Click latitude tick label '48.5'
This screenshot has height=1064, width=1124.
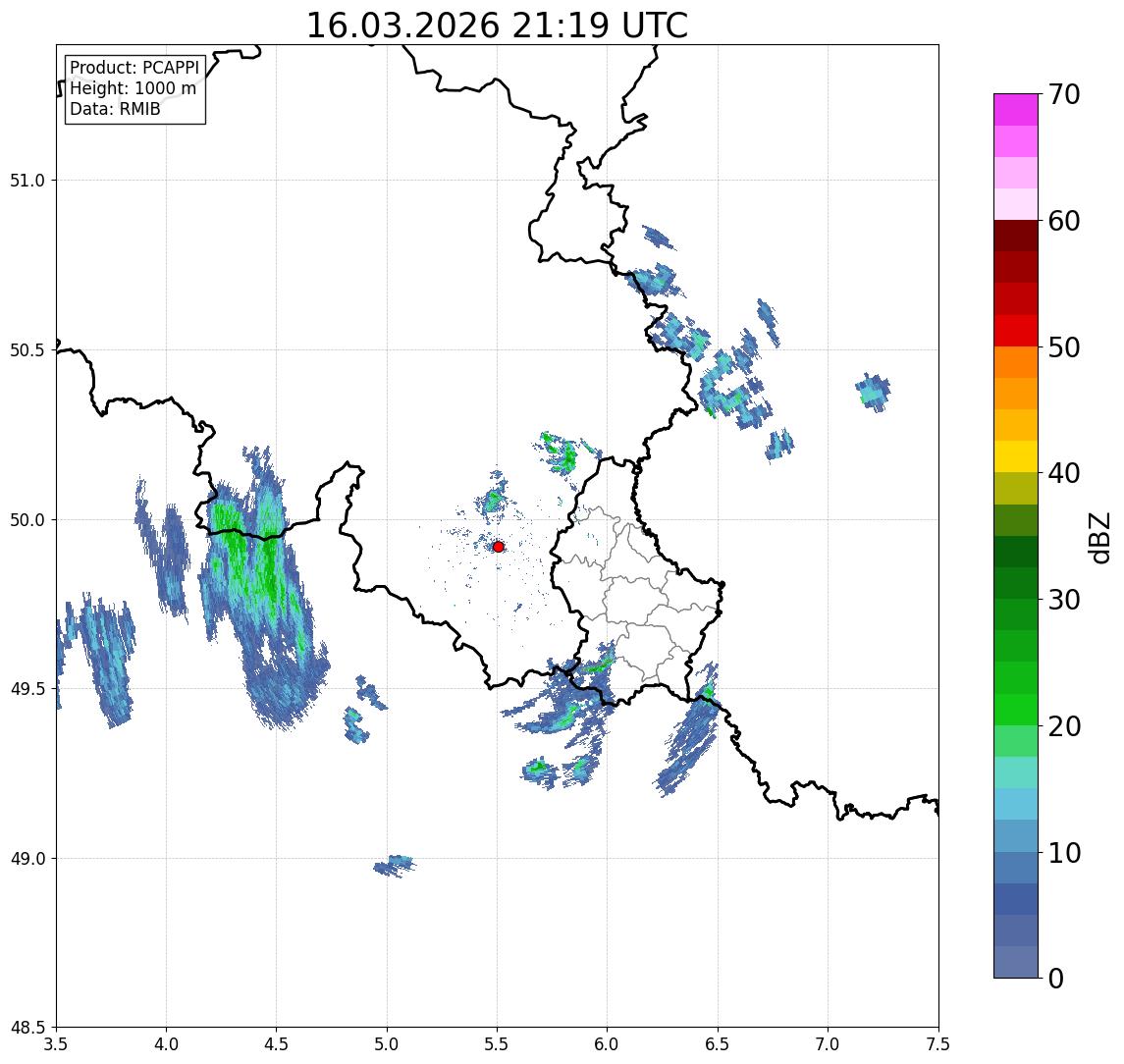click(27, 1028)
